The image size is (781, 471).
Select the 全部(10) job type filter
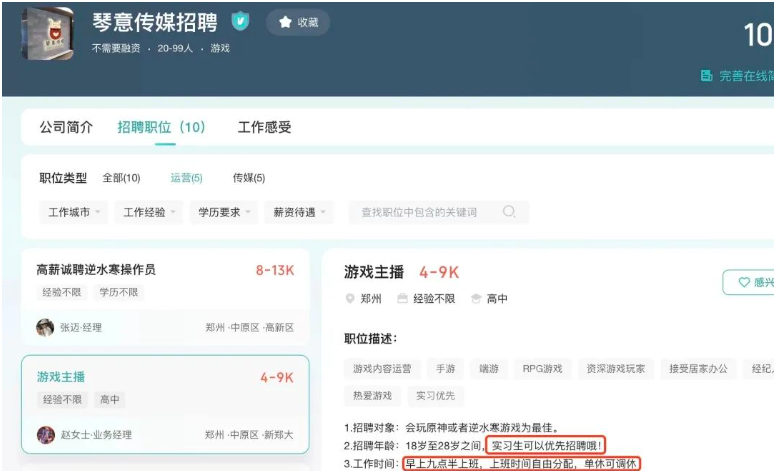121,178
